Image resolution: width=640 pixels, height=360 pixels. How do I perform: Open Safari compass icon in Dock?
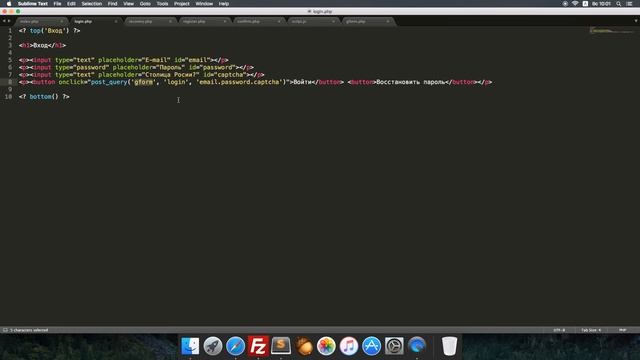pos(236,346)
